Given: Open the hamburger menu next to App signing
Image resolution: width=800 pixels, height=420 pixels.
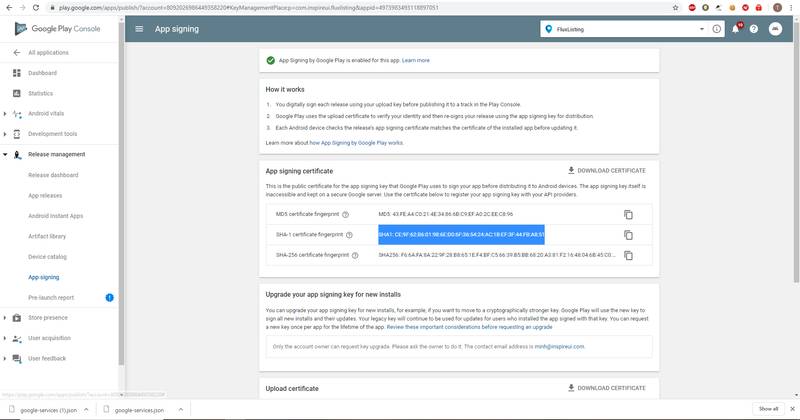Looking at the screenshot, I should (x=139, y=29).
